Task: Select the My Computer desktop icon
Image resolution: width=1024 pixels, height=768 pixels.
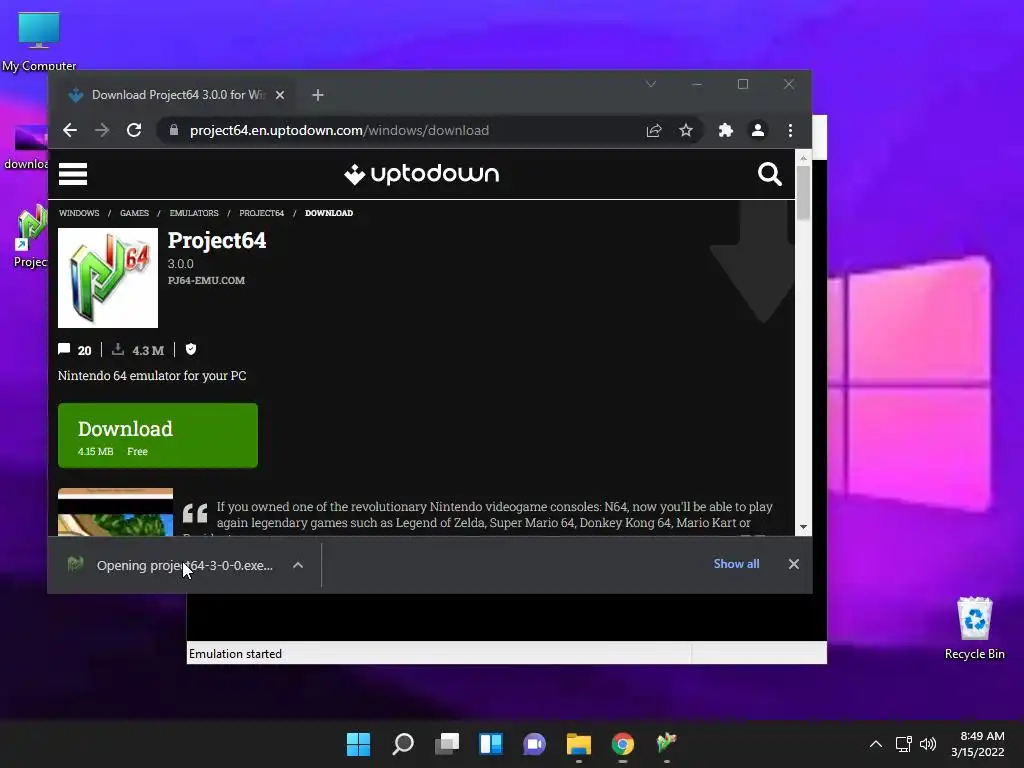Action: [39, 40]
